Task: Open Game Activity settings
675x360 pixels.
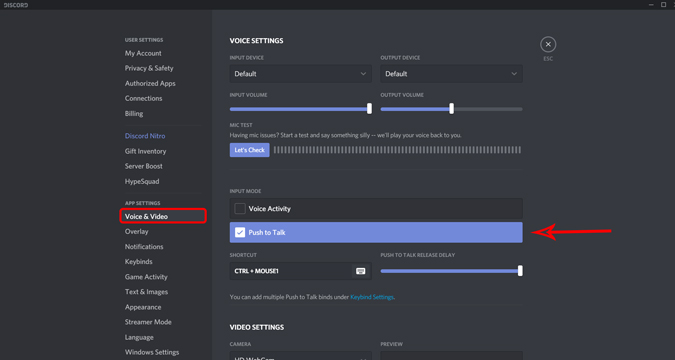Action: pyautogui.click(x=146, y=277)
